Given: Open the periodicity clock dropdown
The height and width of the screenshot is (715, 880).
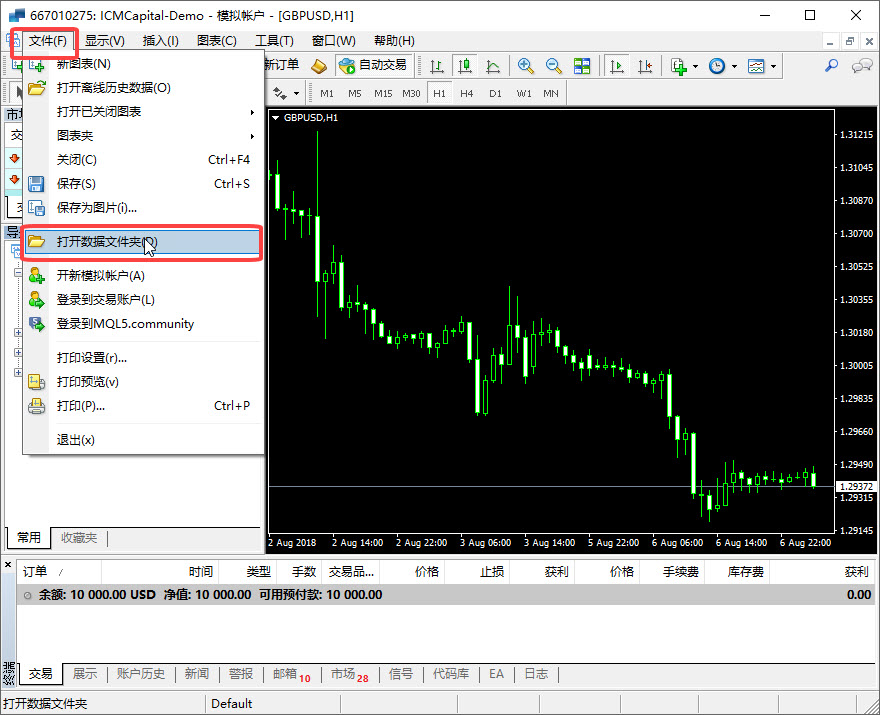Looking at the screenshot, I should [735, 67].
